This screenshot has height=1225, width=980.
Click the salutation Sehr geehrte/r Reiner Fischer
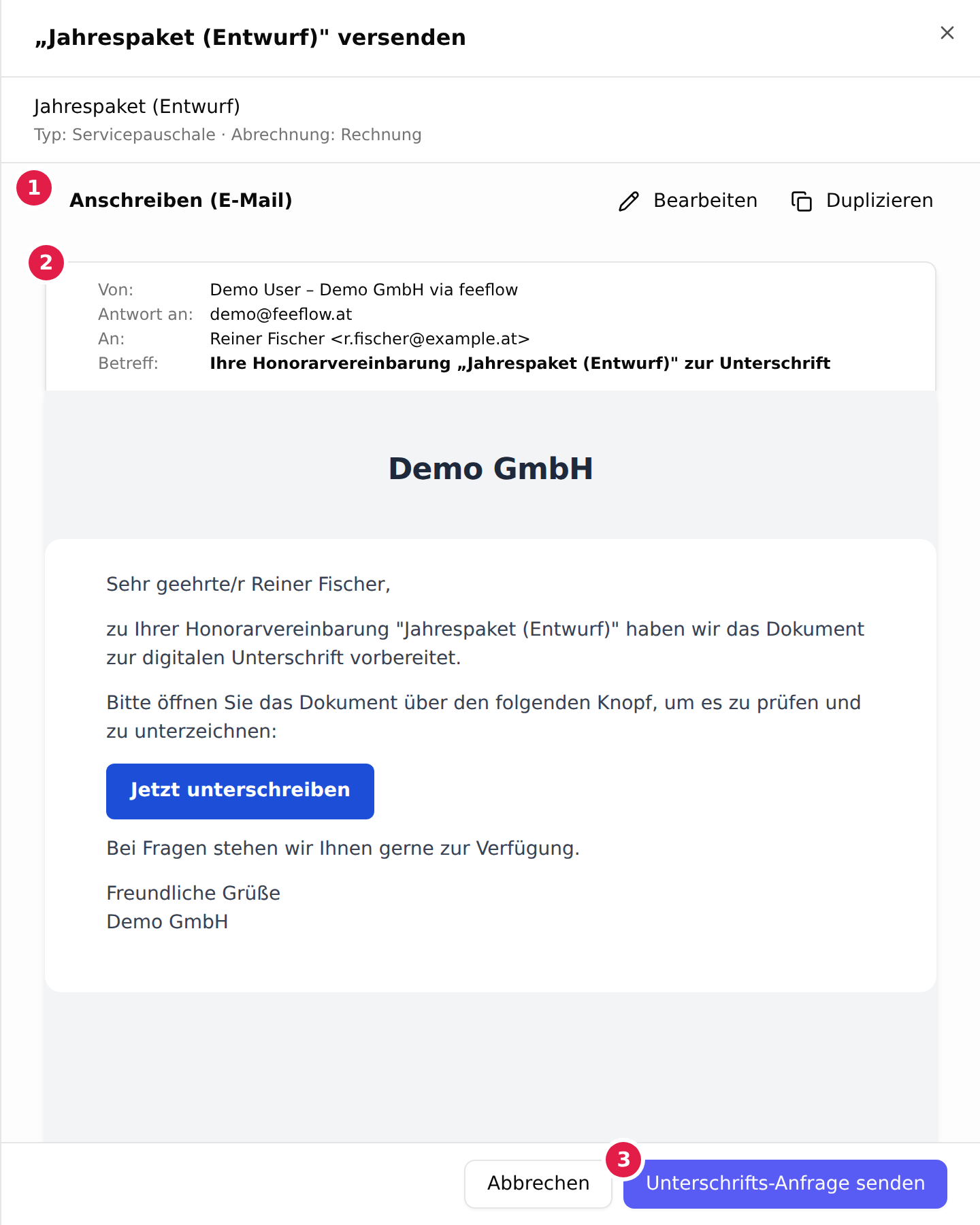tap(248, 585)
